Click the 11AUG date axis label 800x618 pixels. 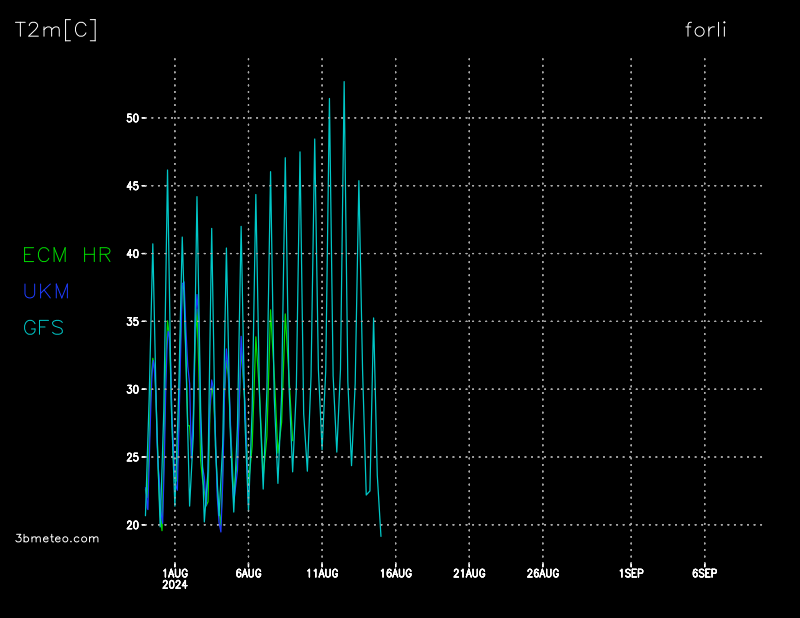click(322, 572)
